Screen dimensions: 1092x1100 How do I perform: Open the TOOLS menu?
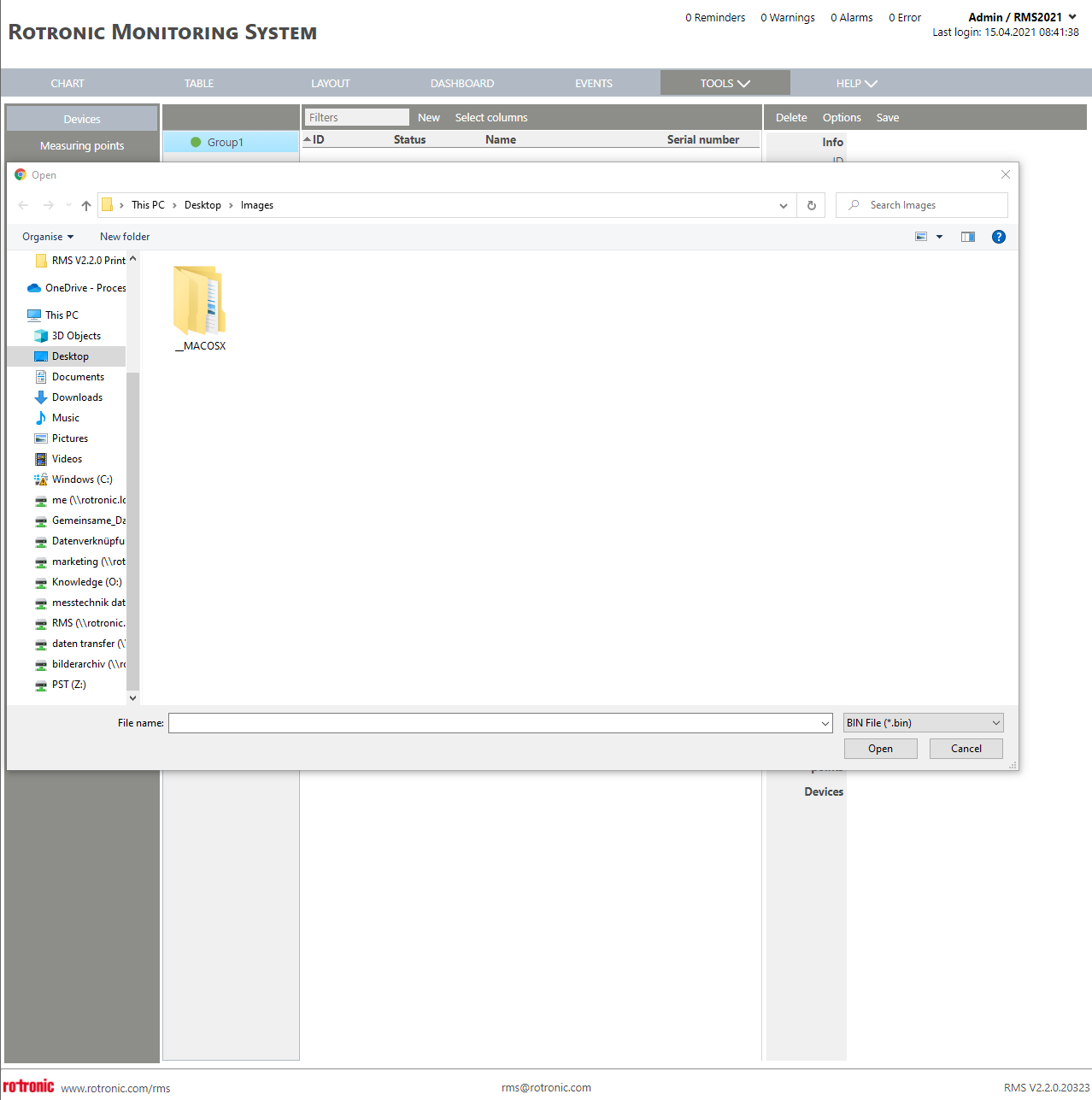tap(725, 83)
